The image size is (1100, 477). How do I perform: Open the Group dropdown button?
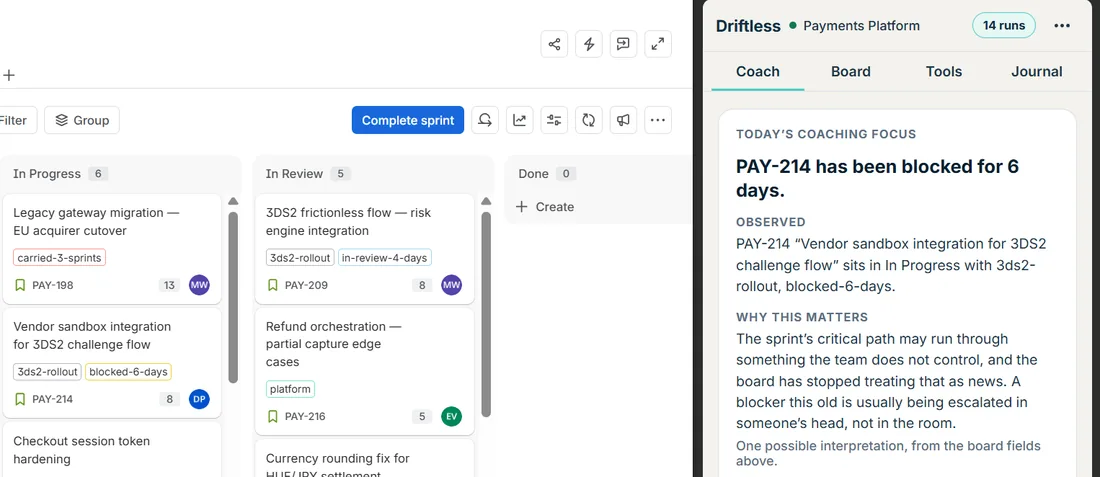point(82,120)
